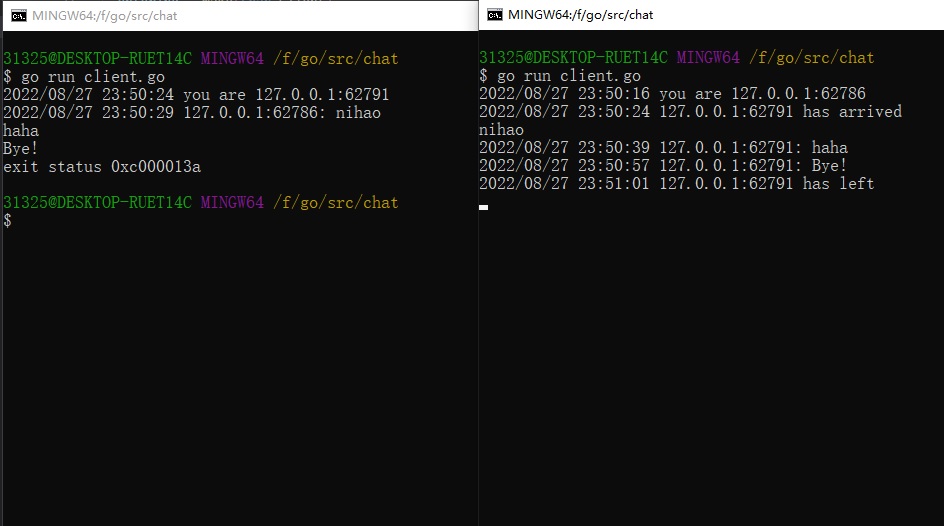Click the 'exit status 0xc000013a' line
The height and width of the screenshot is (526, 944).
coord(102,167)
